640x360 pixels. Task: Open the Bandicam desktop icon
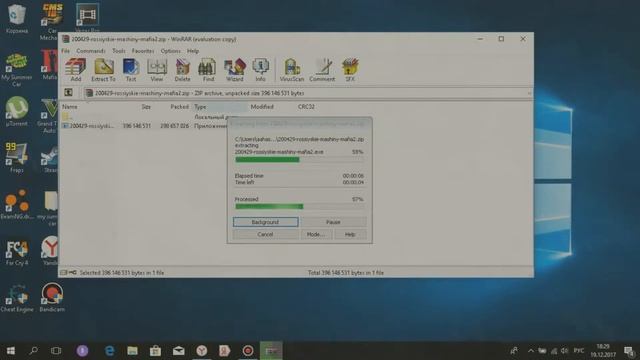pos(52,298)
